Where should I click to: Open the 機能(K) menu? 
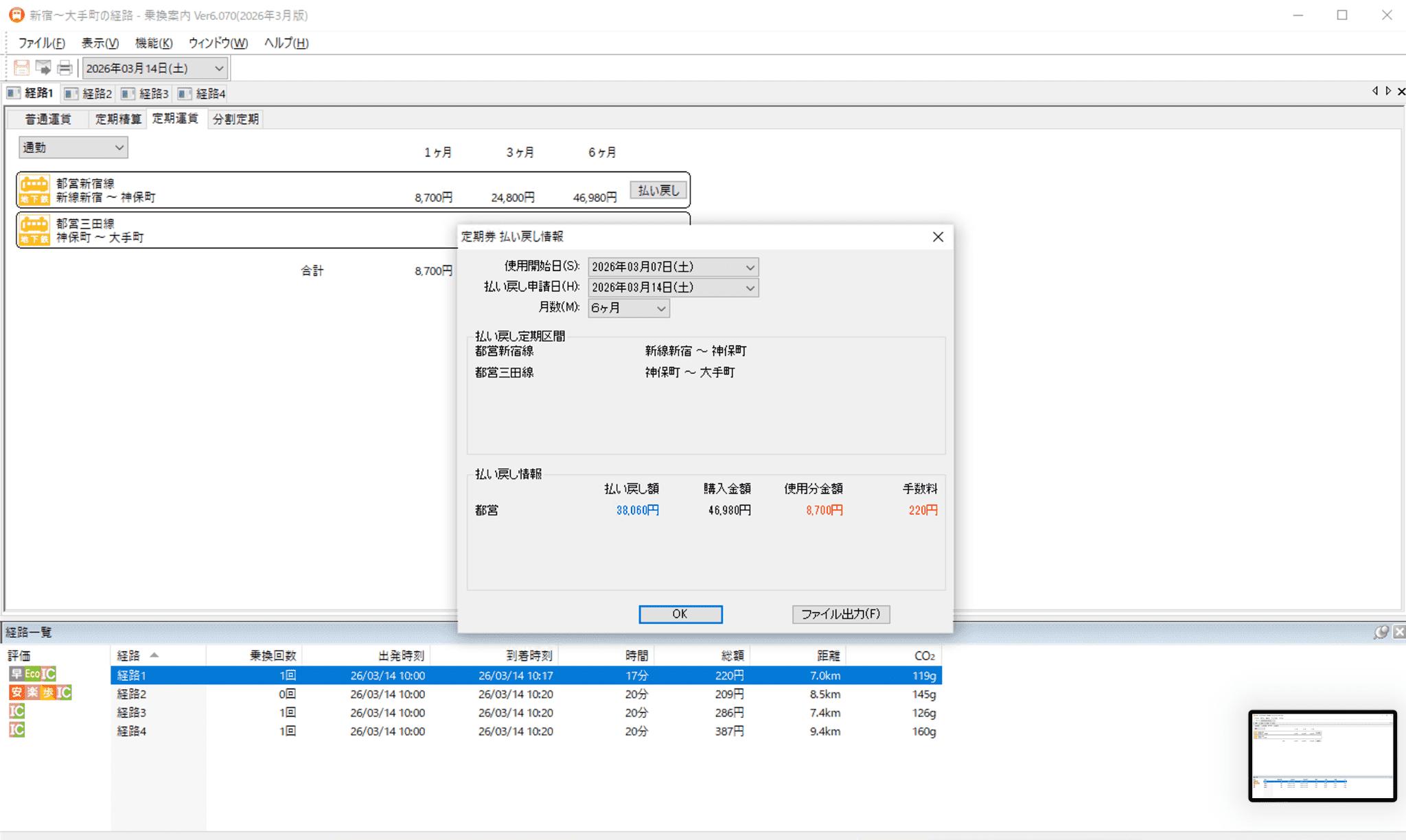(153, 43)
